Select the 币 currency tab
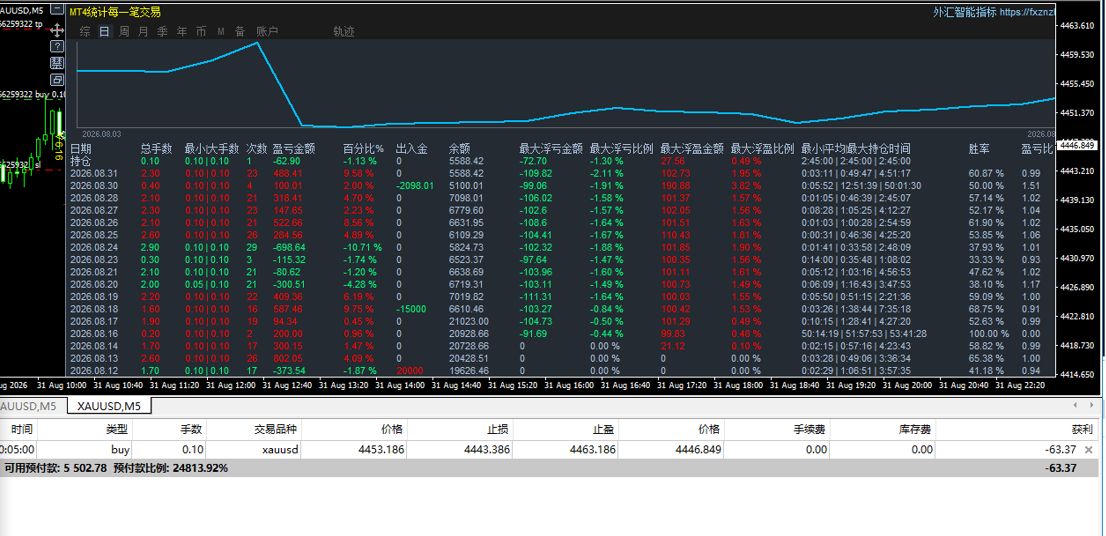The width and height of the screenshot is (1106, 536). 201,31
